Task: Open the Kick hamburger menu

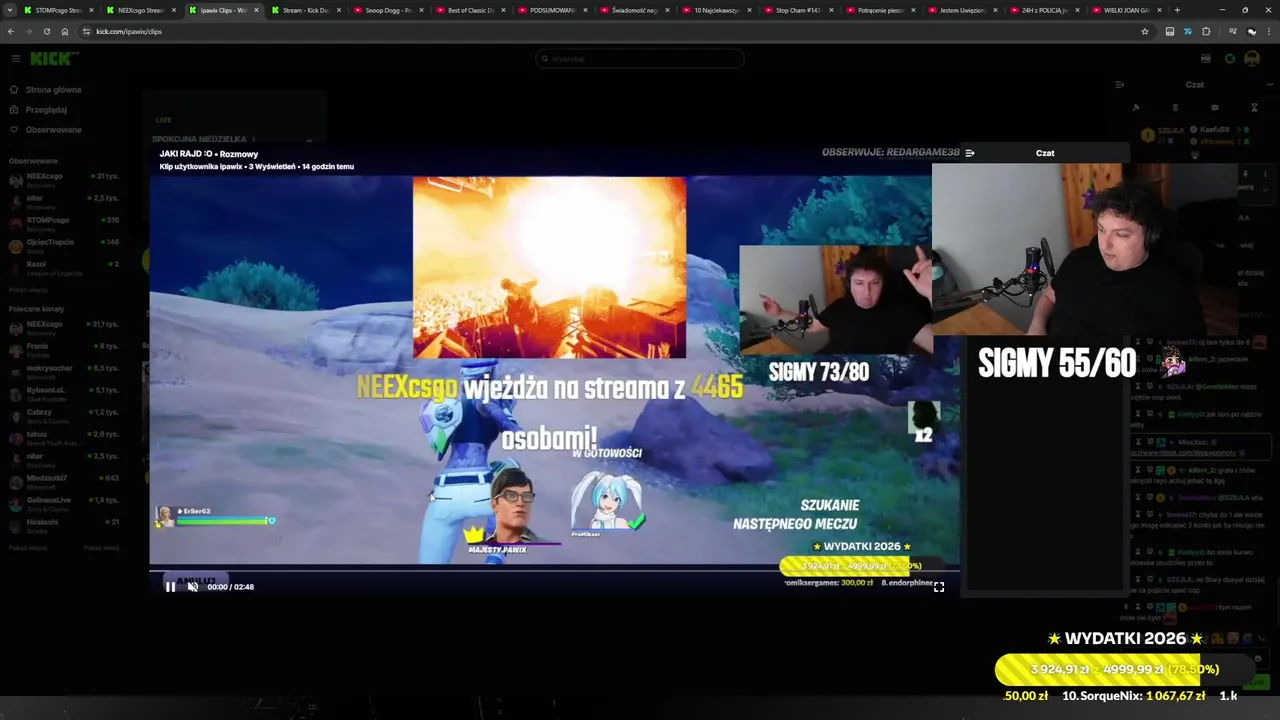Action: [x=15, y=59]
